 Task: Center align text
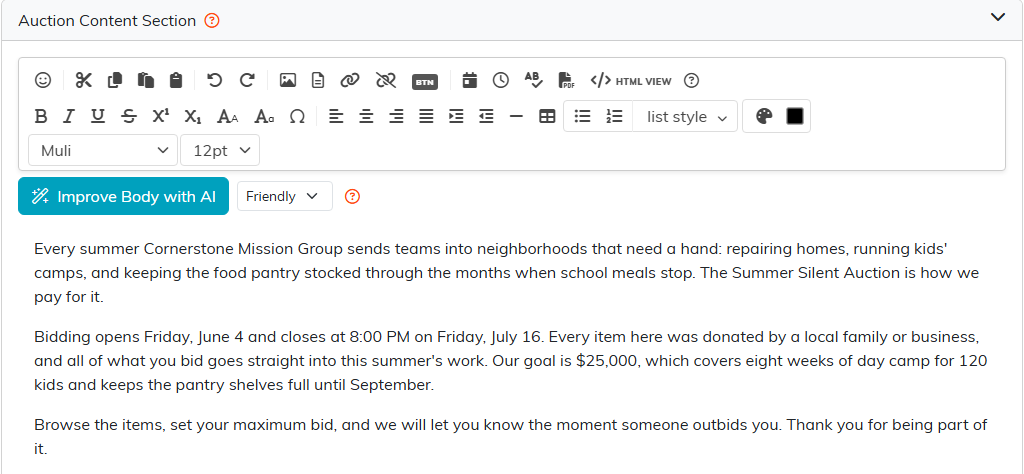[x=366, y=117]
